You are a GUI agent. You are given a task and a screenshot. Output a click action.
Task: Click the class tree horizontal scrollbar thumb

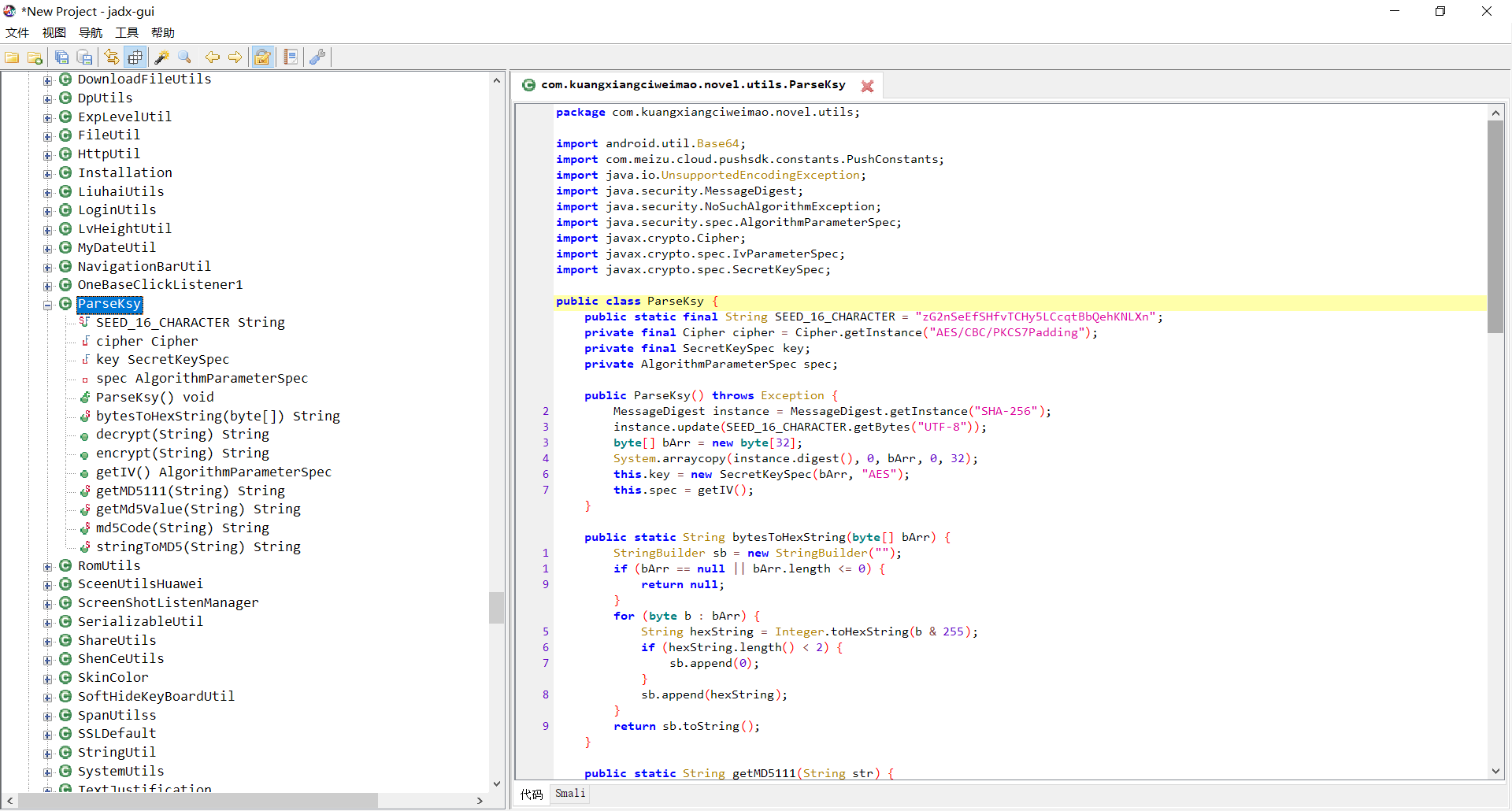197,801
